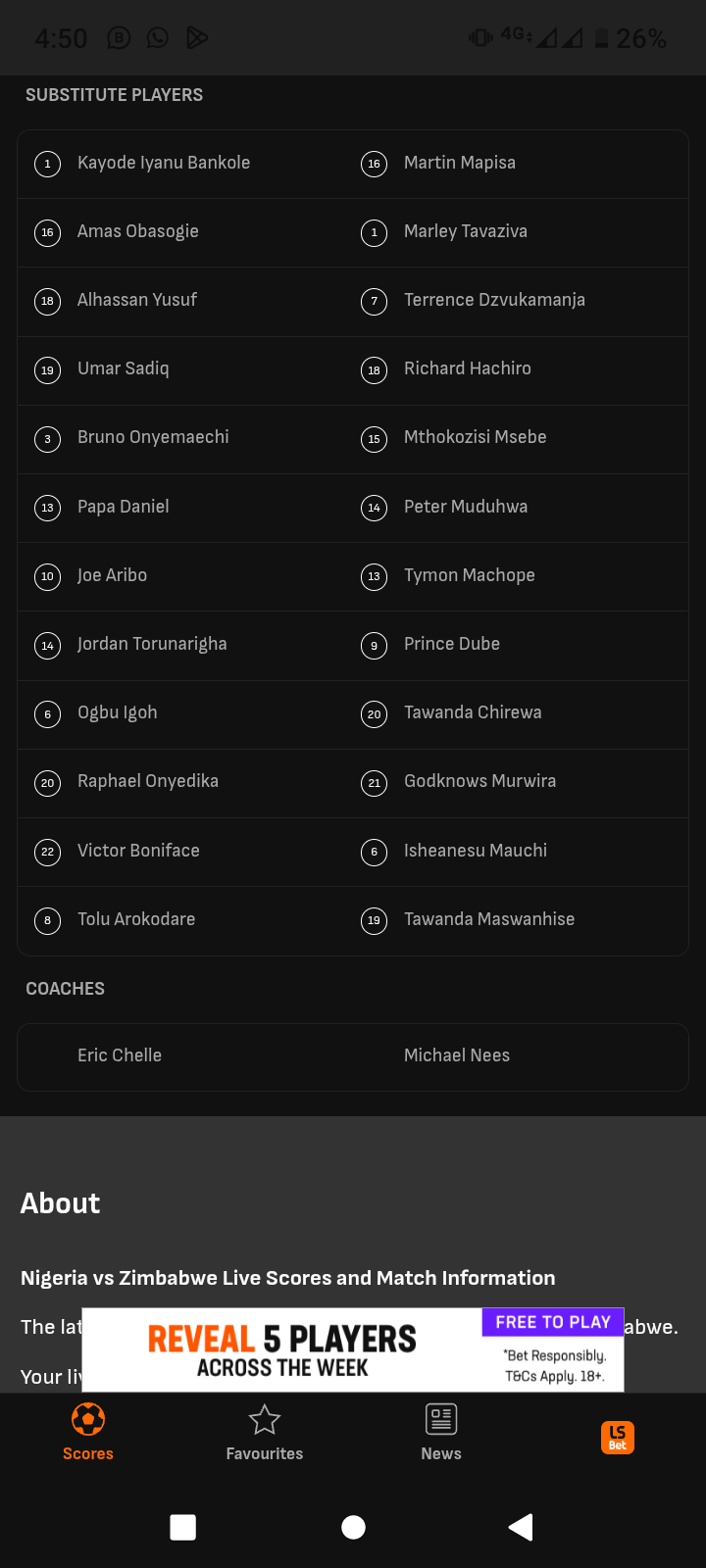
Task: Tap the Free To Play banner button
Action: click(x=553, y=1322)
